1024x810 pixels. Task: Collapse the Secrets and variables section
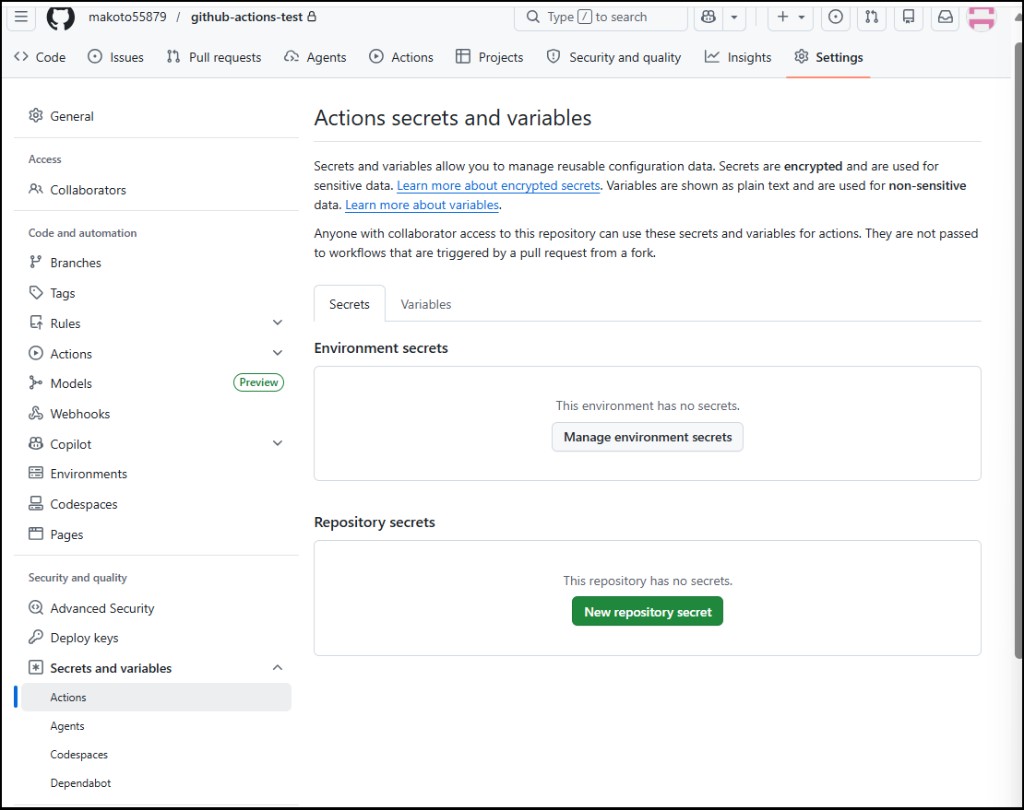278,668
